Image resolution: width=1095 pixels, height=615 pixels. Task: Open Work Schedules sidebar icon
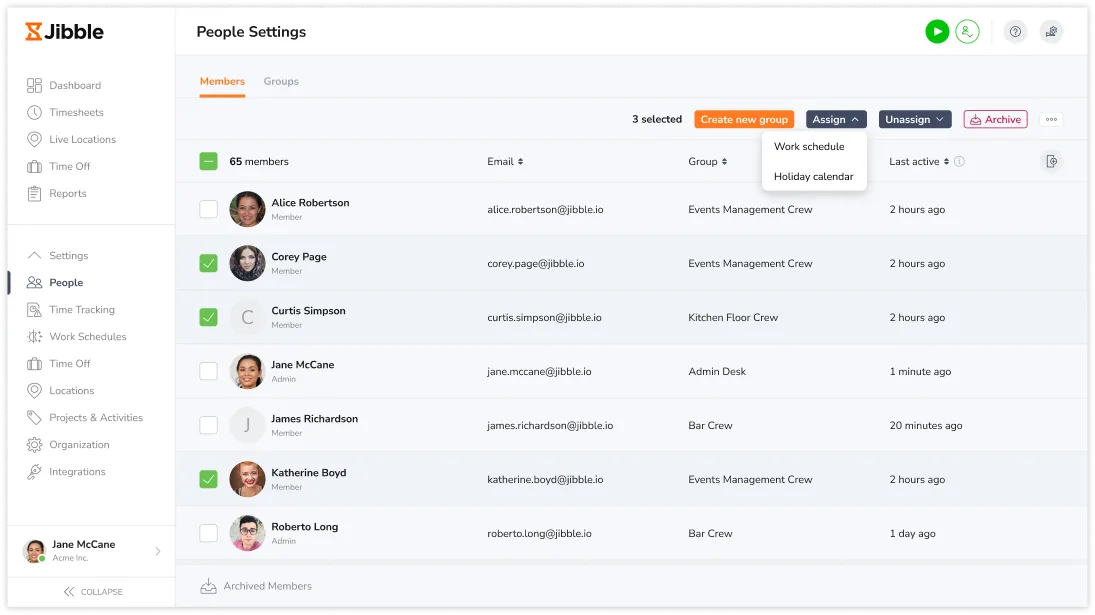click(x=35, y=337)
